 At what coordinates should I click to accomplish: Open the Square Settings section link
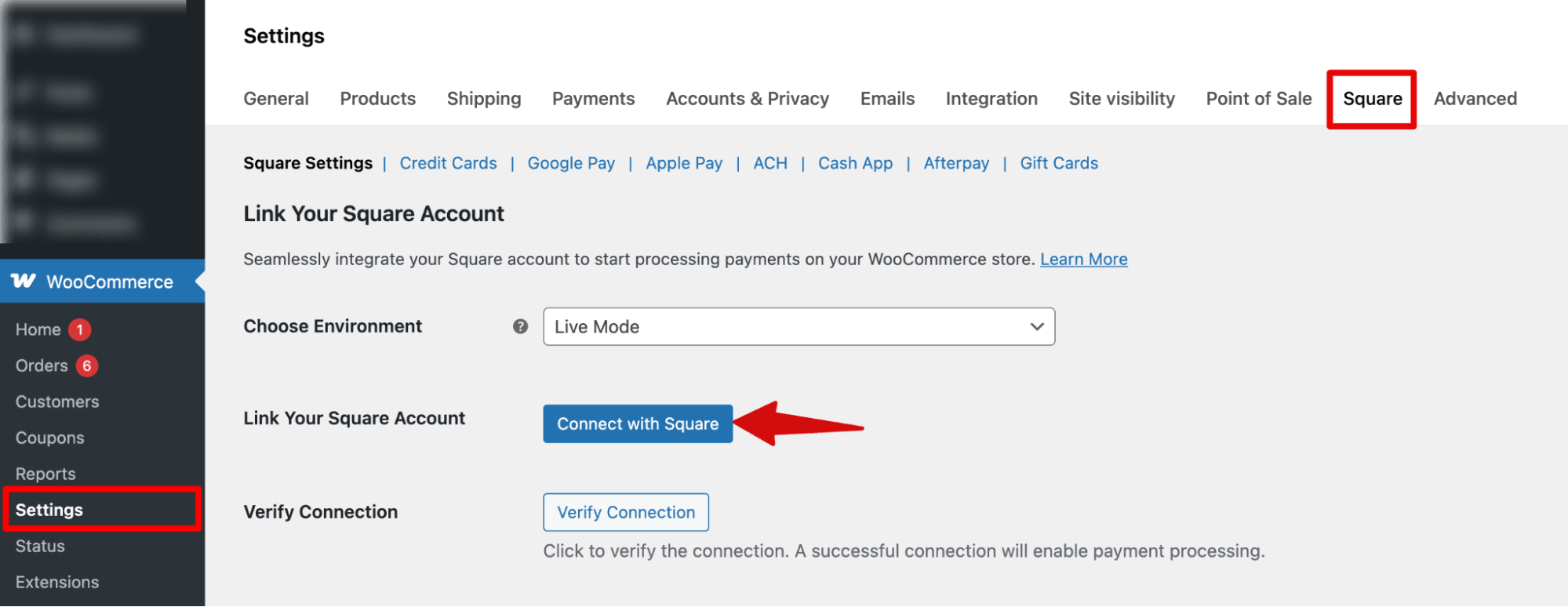click(x=307, y=163)
